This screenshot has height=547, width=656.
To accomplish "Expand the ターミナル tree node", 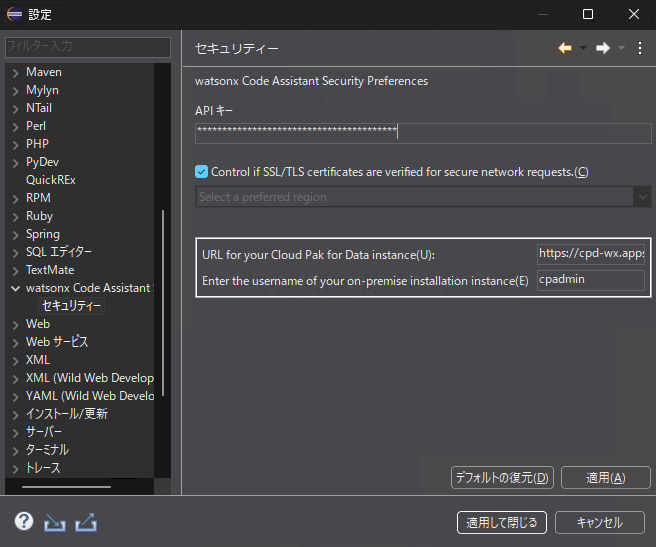I will point(15,451).
